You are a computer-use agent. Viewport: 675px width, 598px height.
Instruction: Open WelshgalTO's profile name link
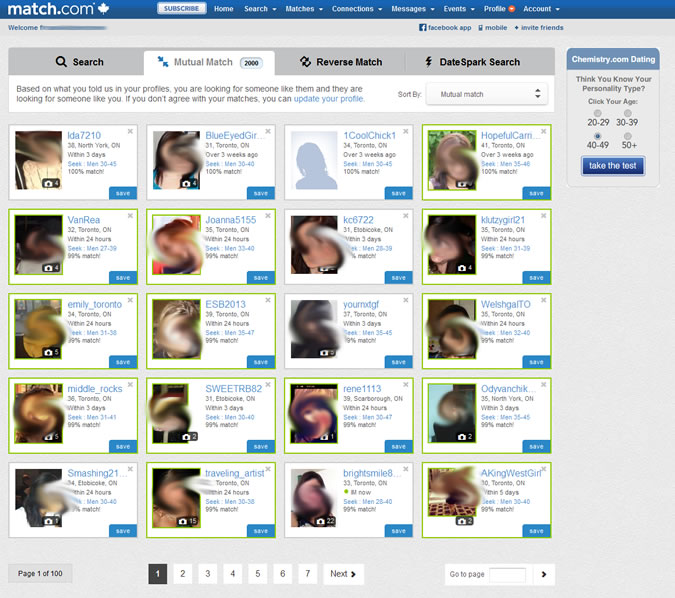pyautogui.click(x=505, y=304)
